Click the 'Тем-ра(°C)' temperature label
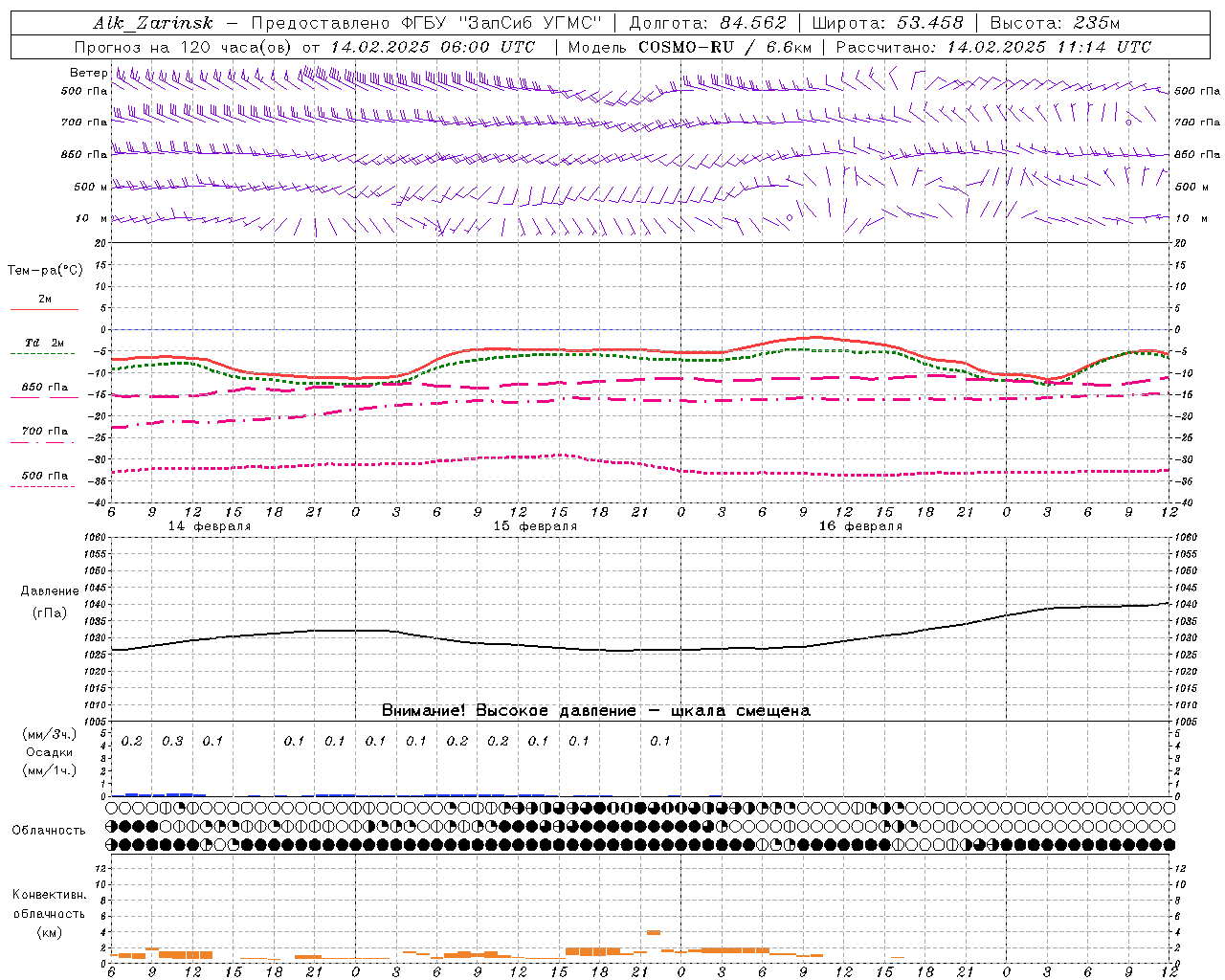This screenshot has width=1225, height=980. (45, 271)
